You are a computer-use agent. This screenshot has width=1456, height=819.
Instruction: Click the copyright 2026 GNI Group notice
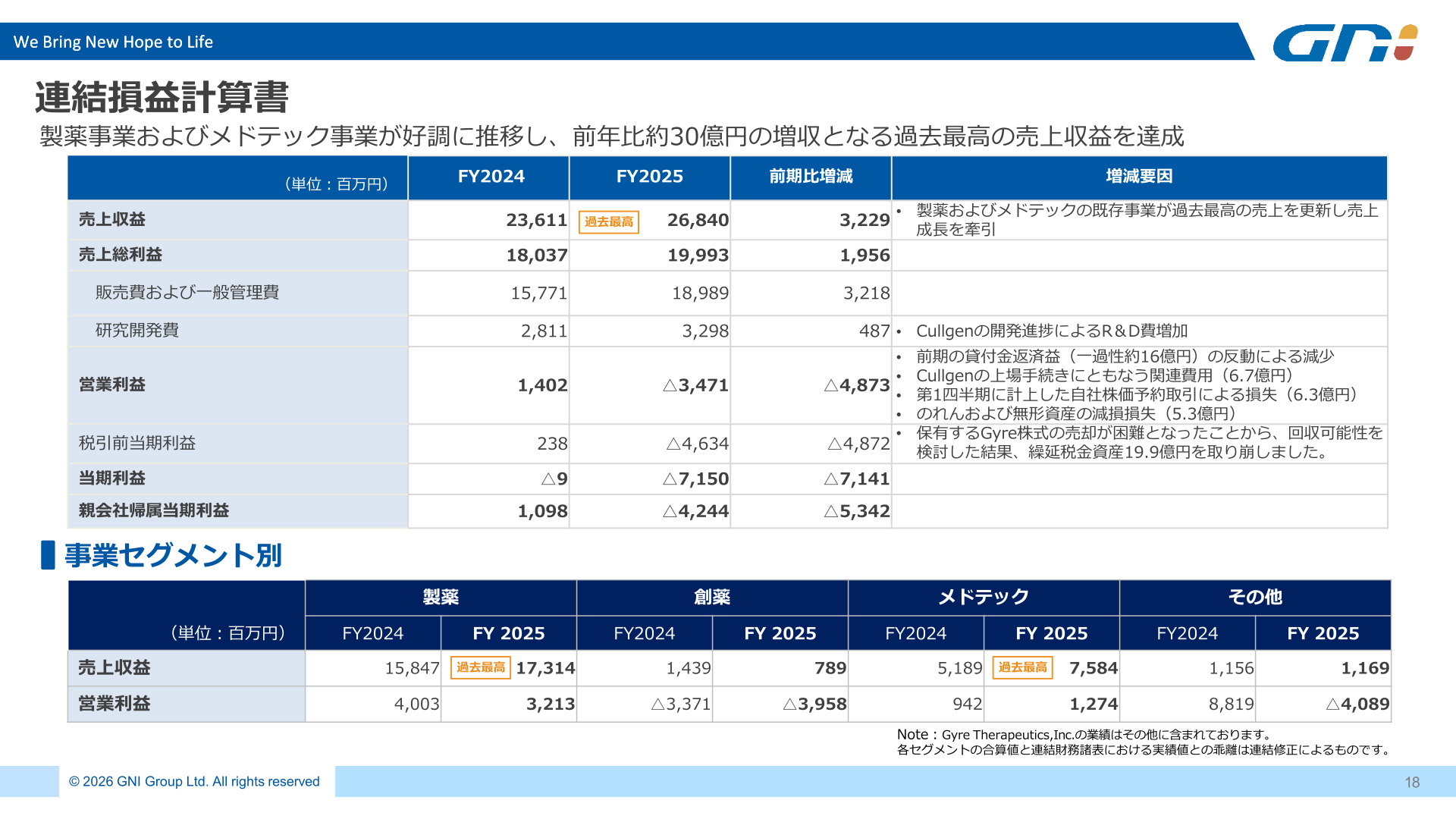tap(194, 781)
